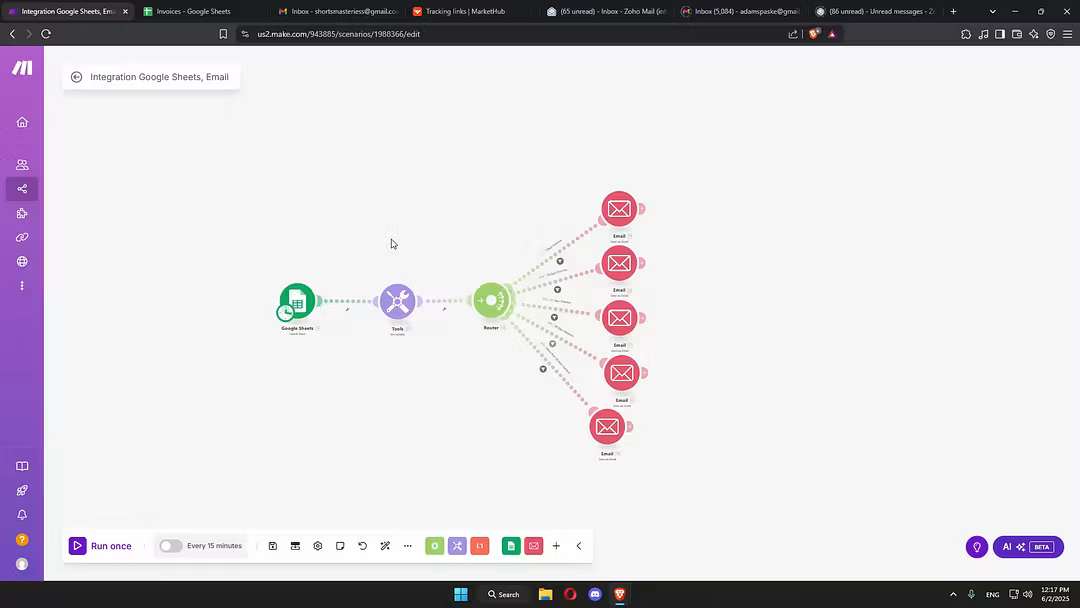Switch to the Invoices - Google Sheets tab

pyautogui.click(x=193, y=11)
